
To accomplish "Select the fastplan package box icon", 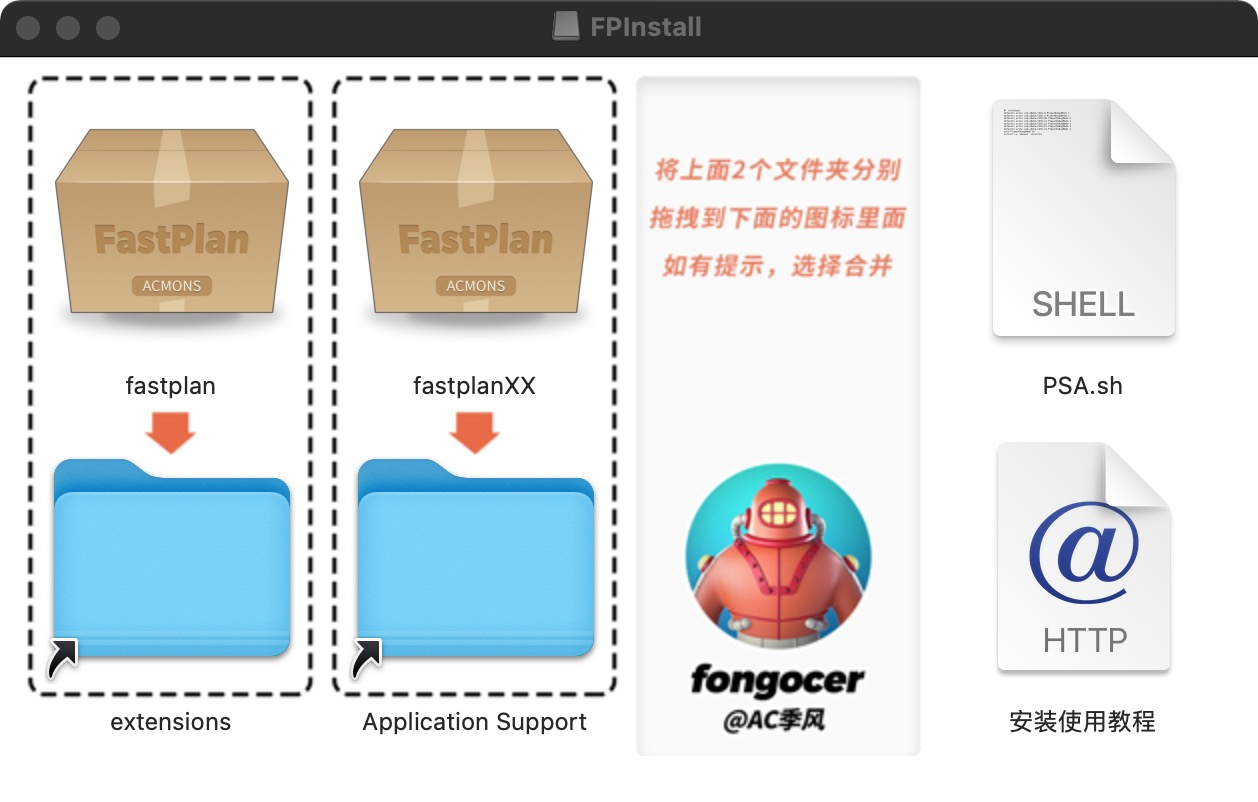I will click(x=171, y=221).
